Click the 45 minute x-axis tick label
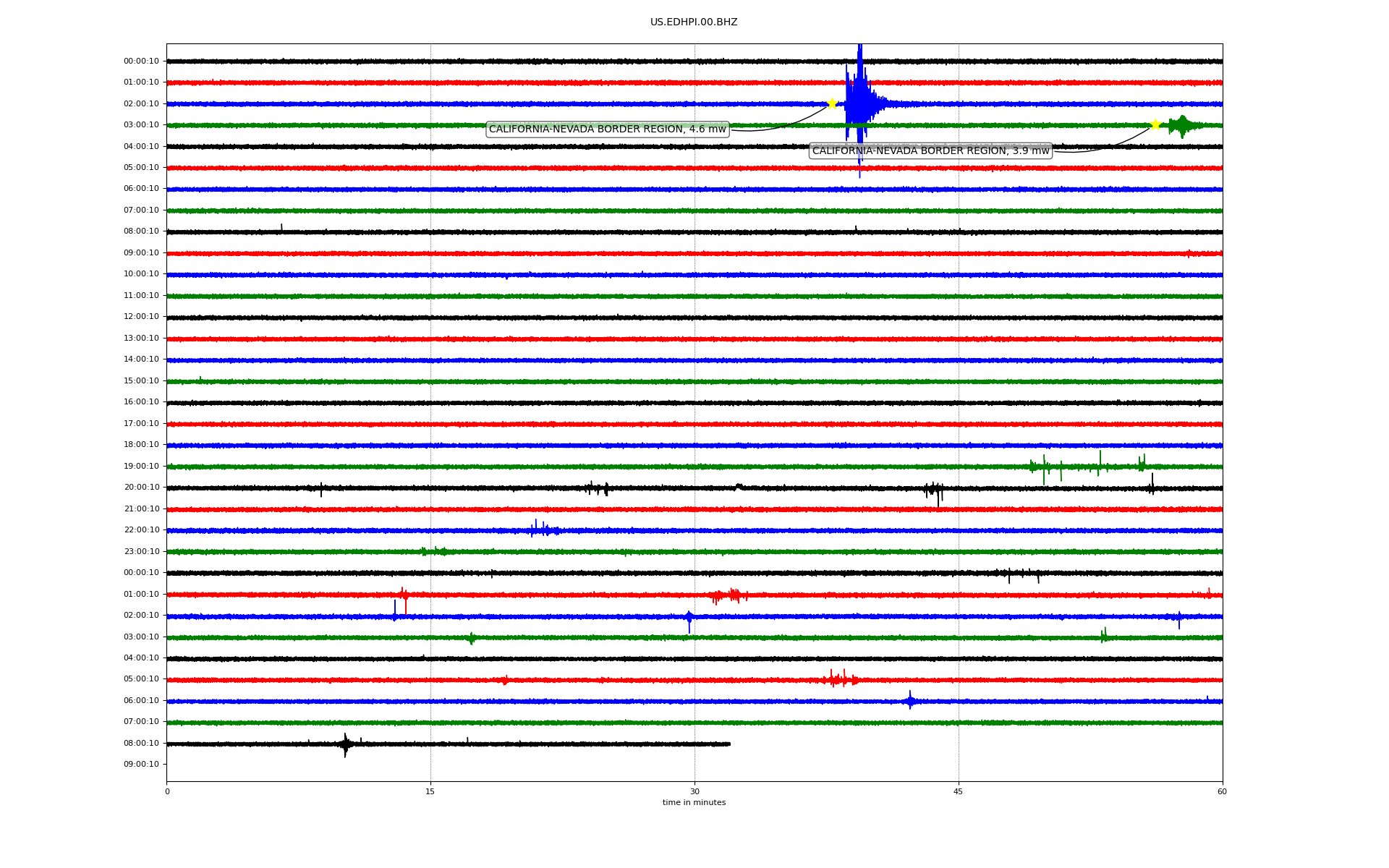This screenshot has width=1389, height=868. 959,792
